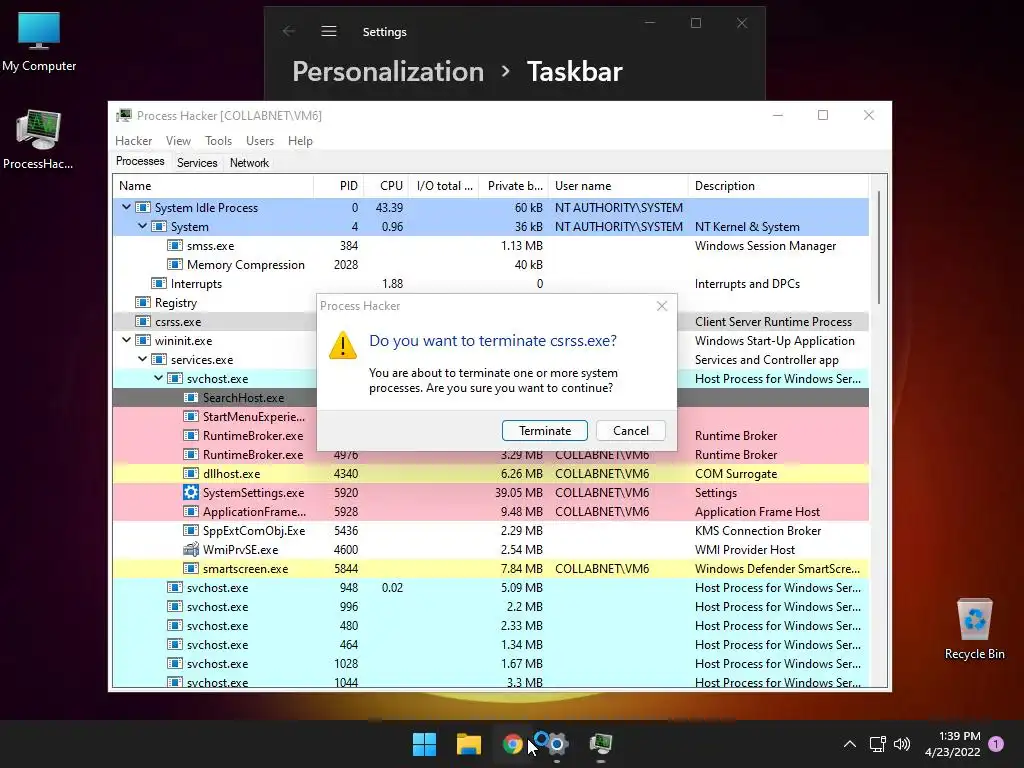This screenshot has height=768, width=1024.
Task: Open the Settings hamburger navigation menu
Action: [329, 31]
